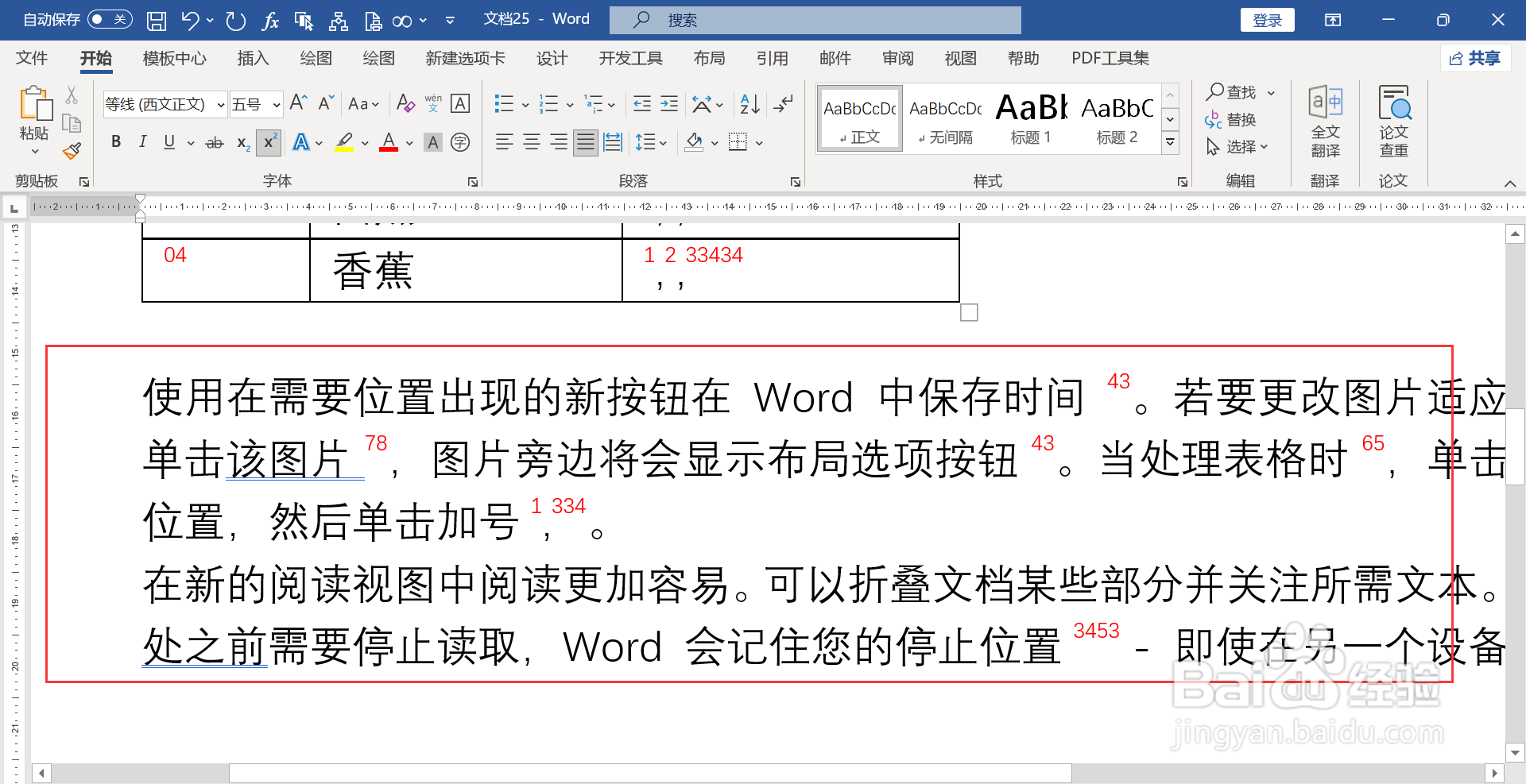Click the Sort A-Z icon
Image resolution: width=1526 pixels, height=784 pixels.
pyautogui.click(x=749, y=103)
